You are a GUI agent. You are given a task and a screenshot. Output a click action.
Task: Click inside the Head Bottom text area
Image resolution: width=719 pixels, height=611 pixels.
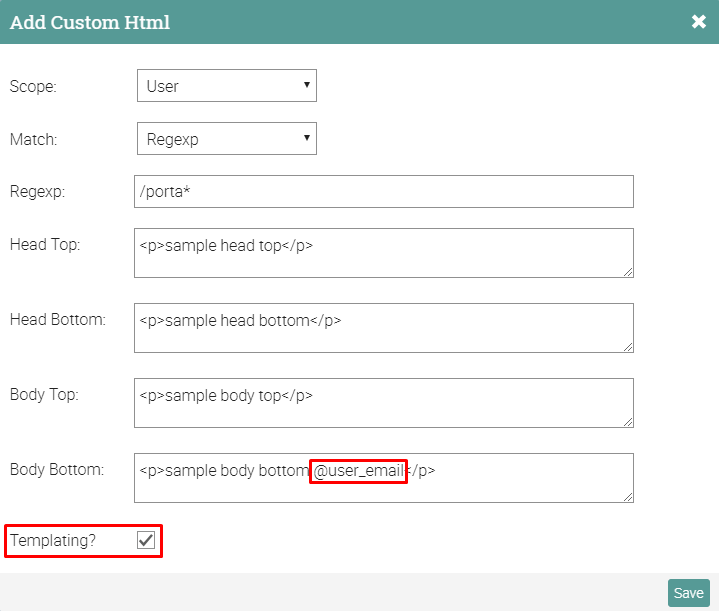tap(383, 328)
